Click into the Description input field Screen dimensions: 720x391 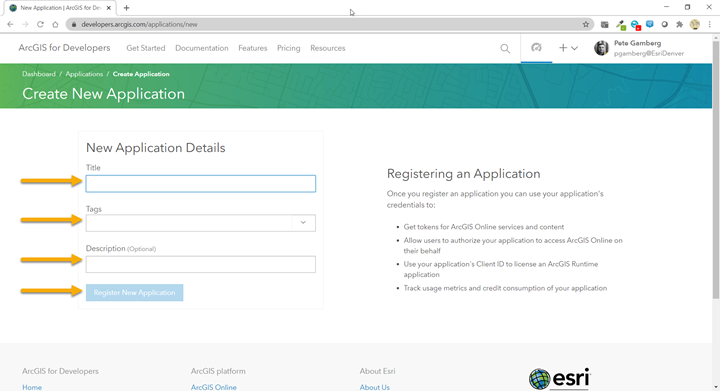click(x=201, y=264)
